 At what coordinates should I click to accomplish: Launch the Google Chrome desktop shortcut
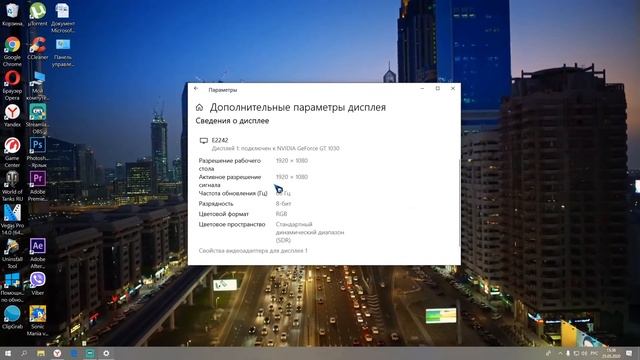pos(12,51)
